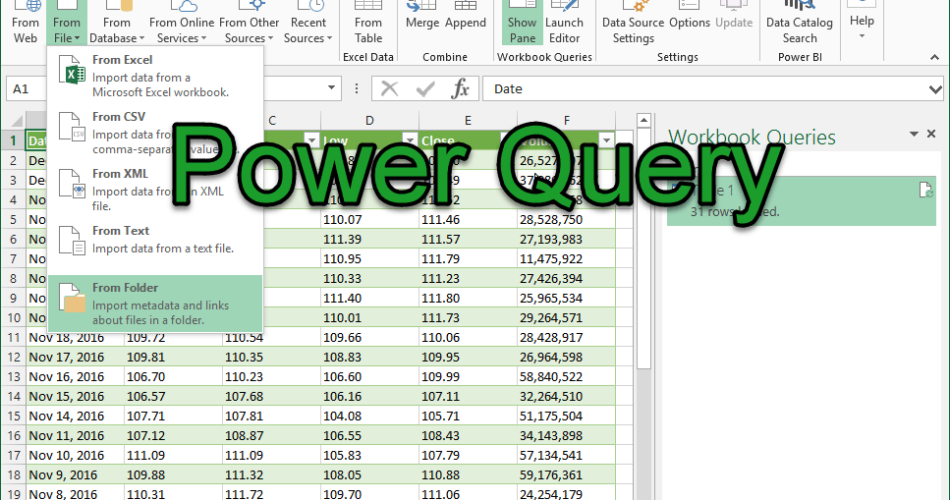The height and width of the screenshot is (500, 950).
Task: Click the Merge queries button
Action: (422, 22)
